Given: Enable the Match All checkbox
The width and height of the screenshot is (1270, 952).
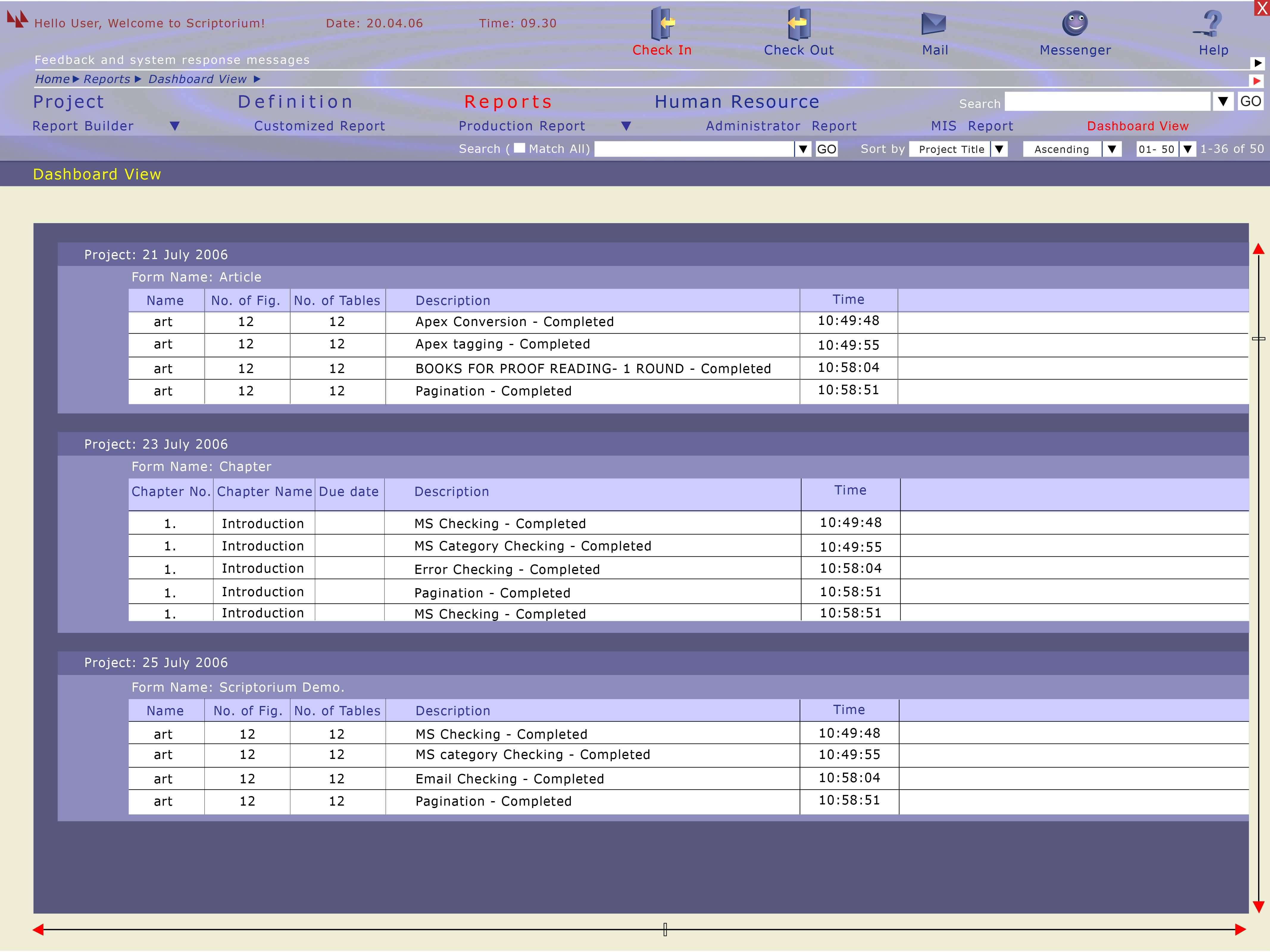Looking at the screenshot, I should pyautogui.click(x=519, y=148).
